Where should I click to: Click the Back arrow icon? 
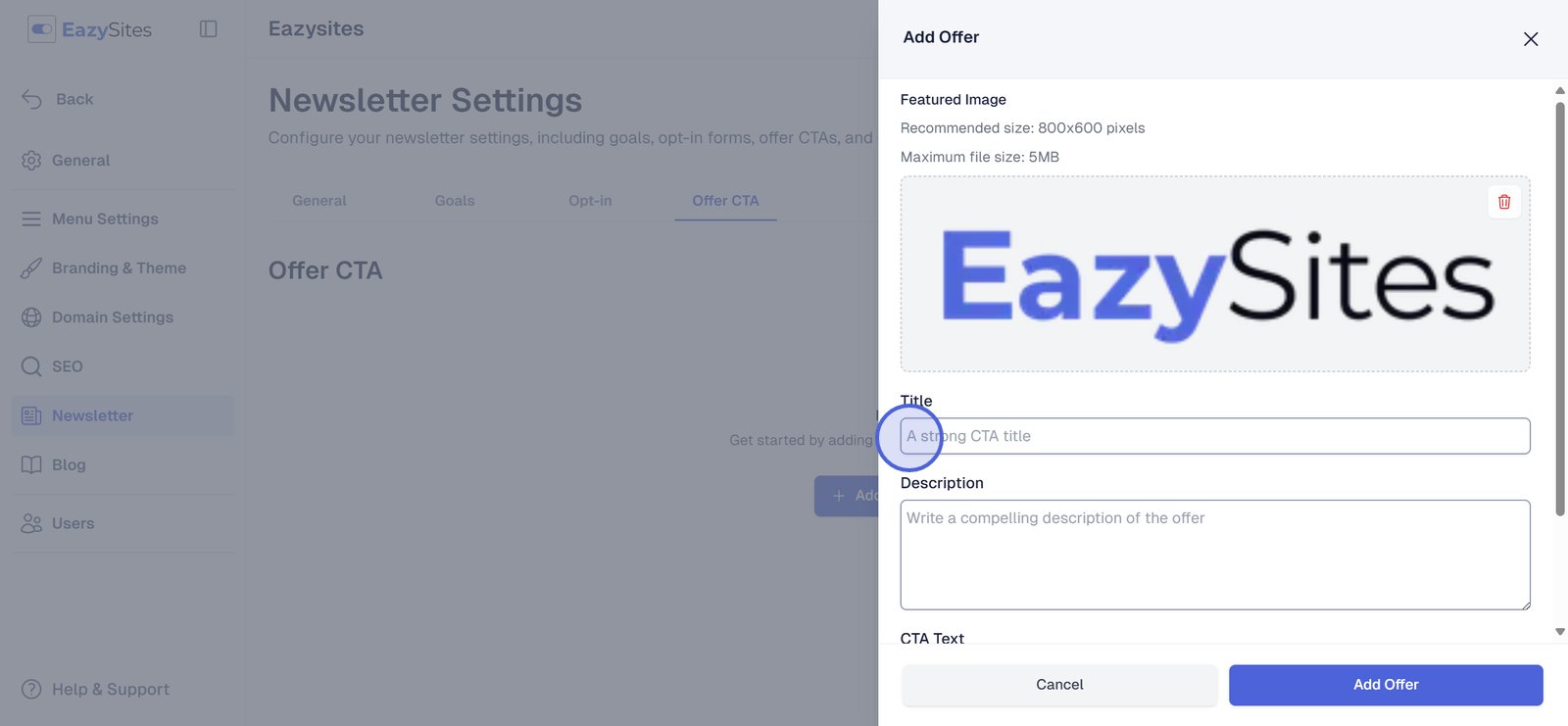point(32,99)
